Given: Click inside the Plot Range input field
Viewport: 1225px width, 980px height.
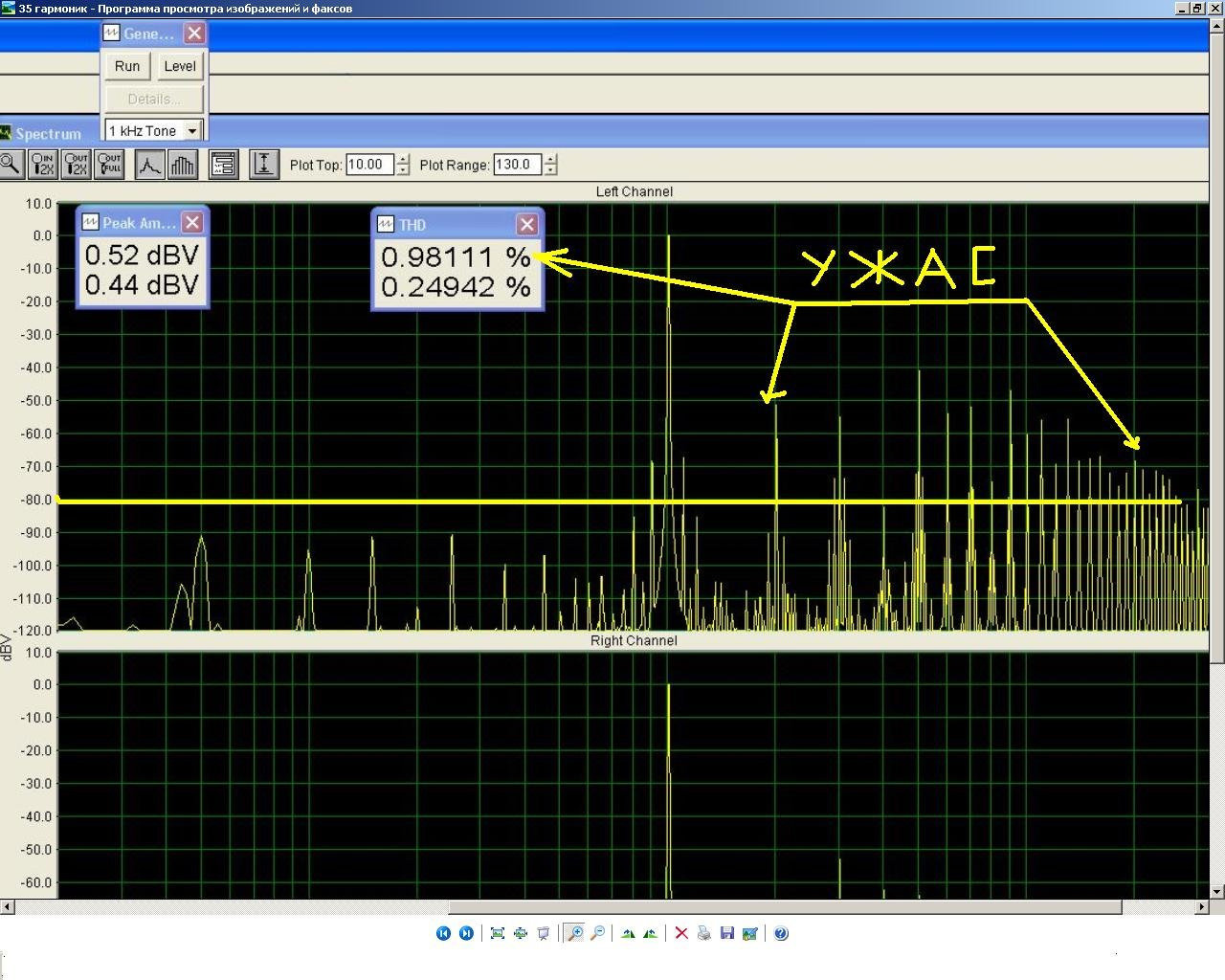Looking at the screenshot, I should point(518,165).
